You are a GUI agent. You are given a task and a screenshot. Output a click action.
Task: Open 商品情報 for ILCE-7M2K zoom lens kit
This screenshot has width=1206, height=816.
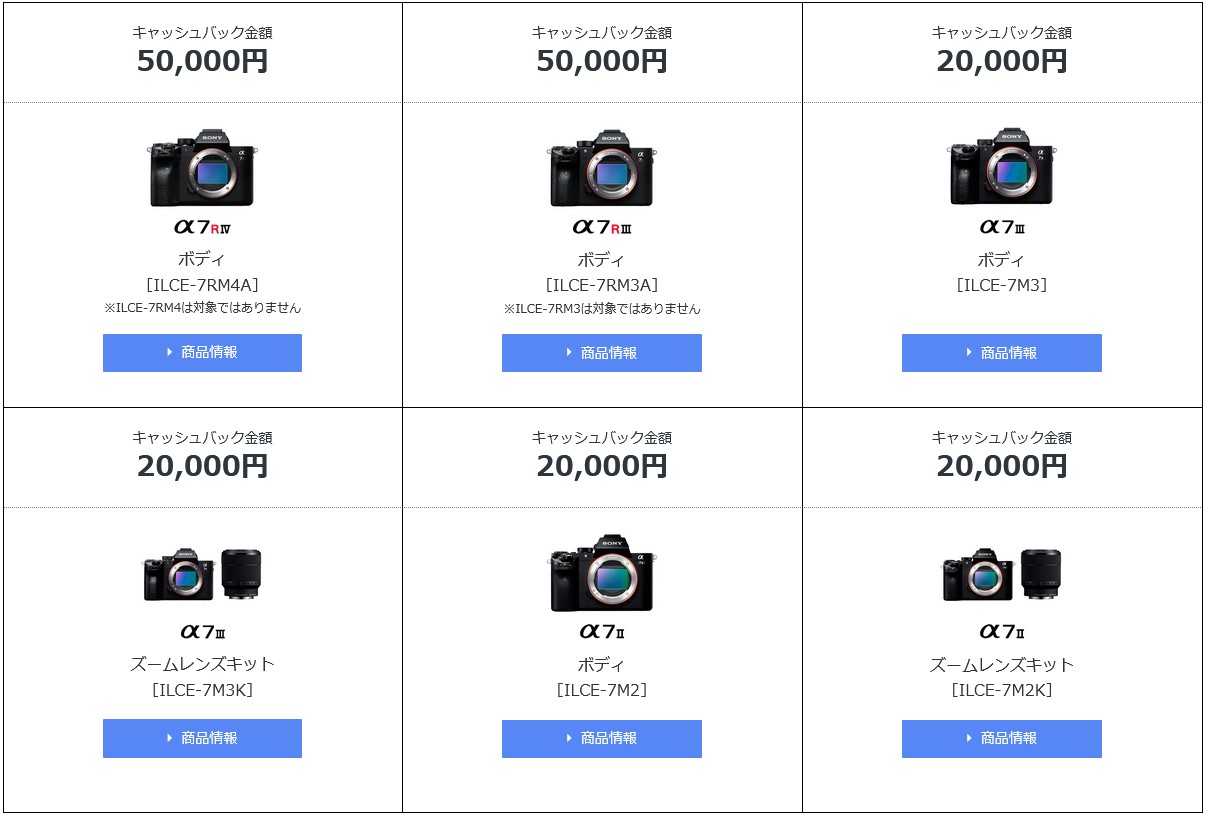click(x=1002, y=739)
